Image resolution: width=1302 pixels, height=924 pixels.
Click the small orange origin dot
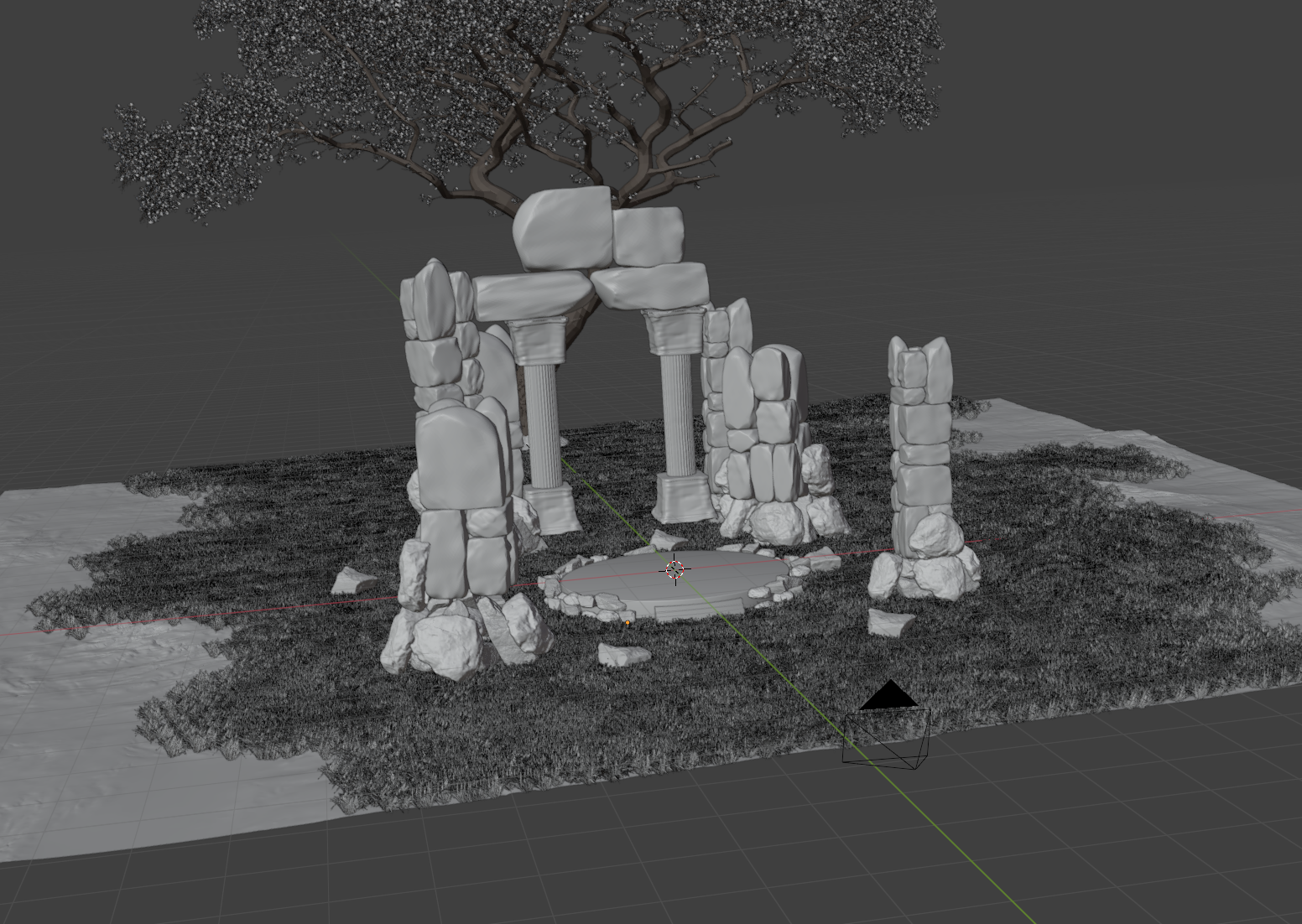[x=628, y=622]
